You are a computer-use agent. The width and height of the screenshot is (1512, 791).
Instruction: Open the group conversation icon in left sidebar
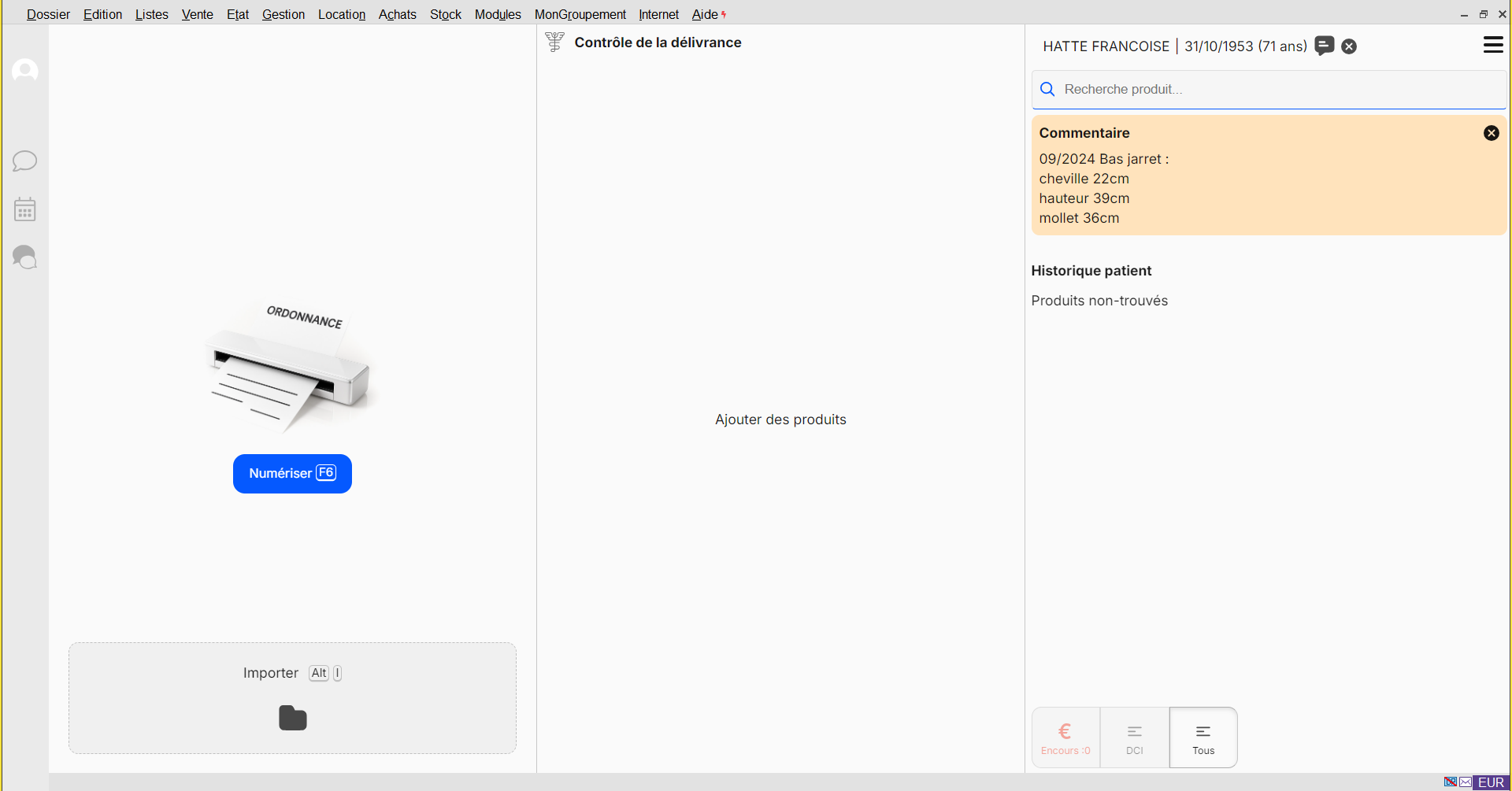coord(24,257)
